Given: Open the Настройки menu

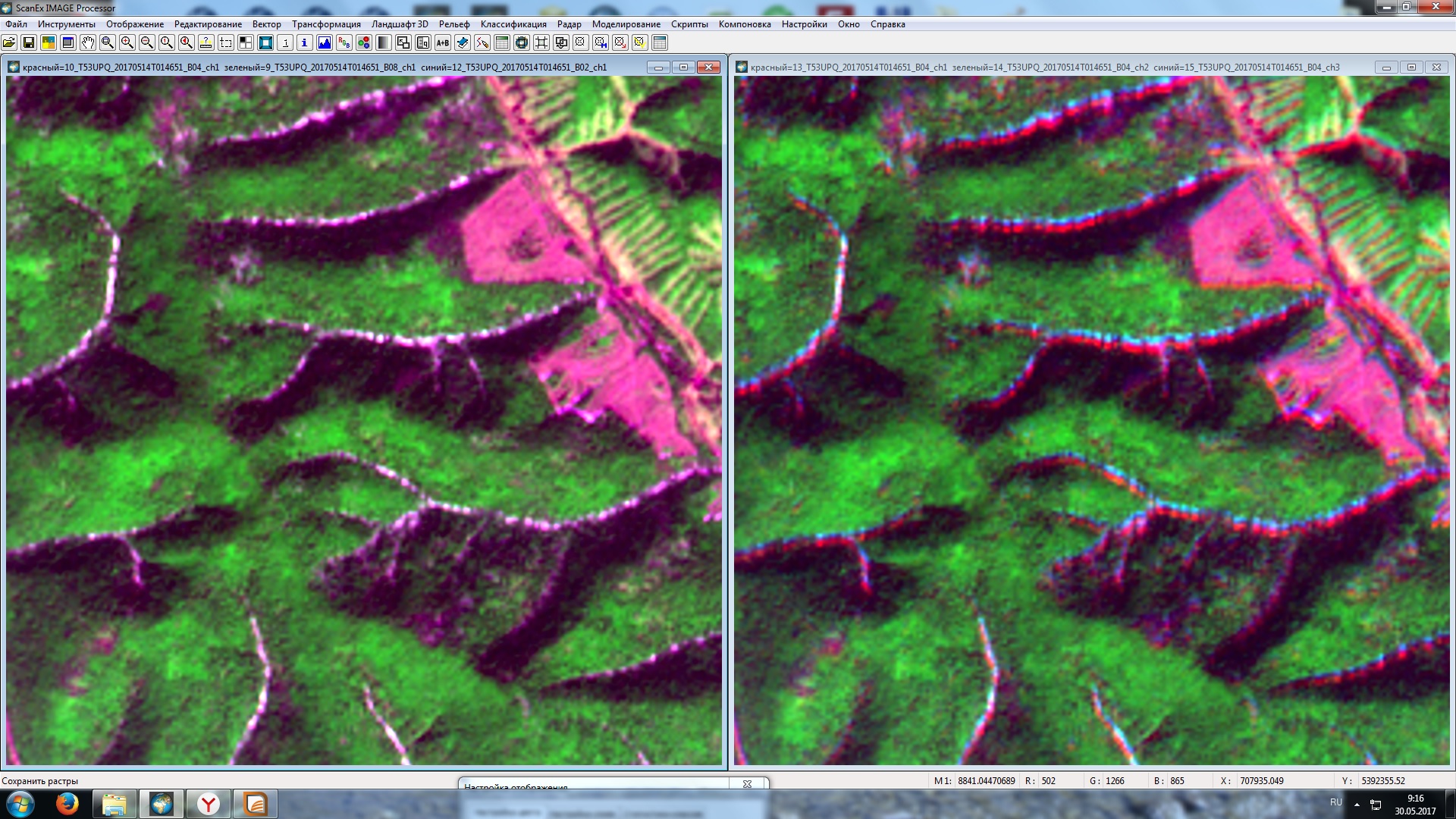Looking at the screenshot, I should click(x=804, y=24).
